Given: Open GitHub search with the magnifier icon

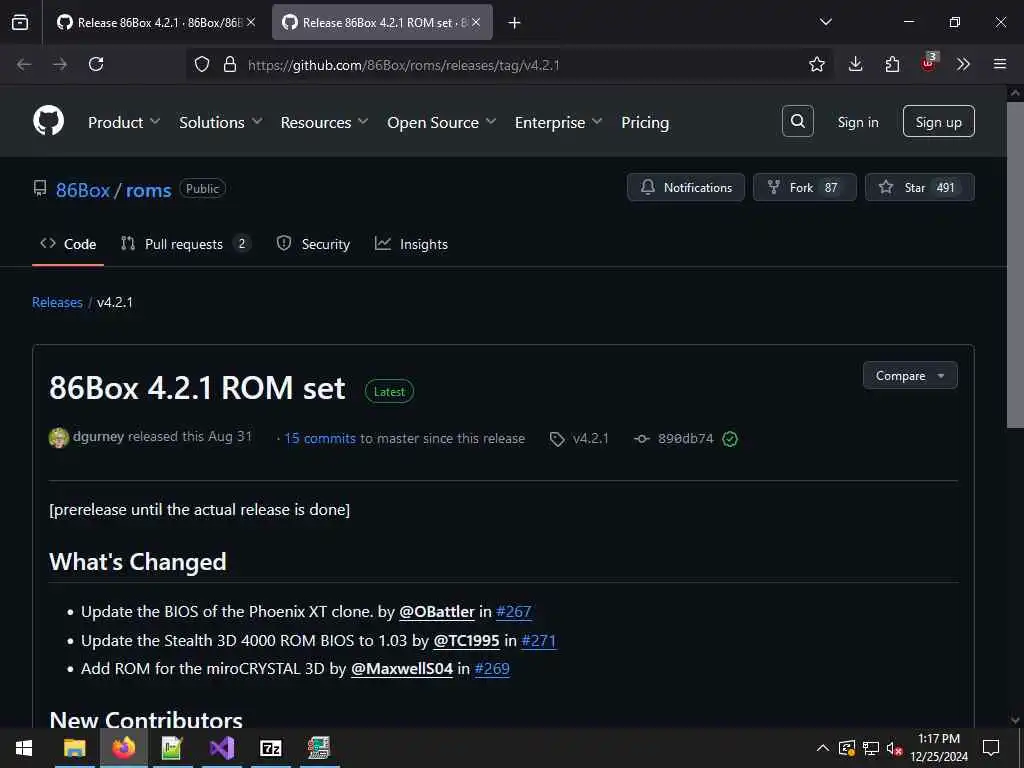Looking at the screenshot, I should 797,121.
